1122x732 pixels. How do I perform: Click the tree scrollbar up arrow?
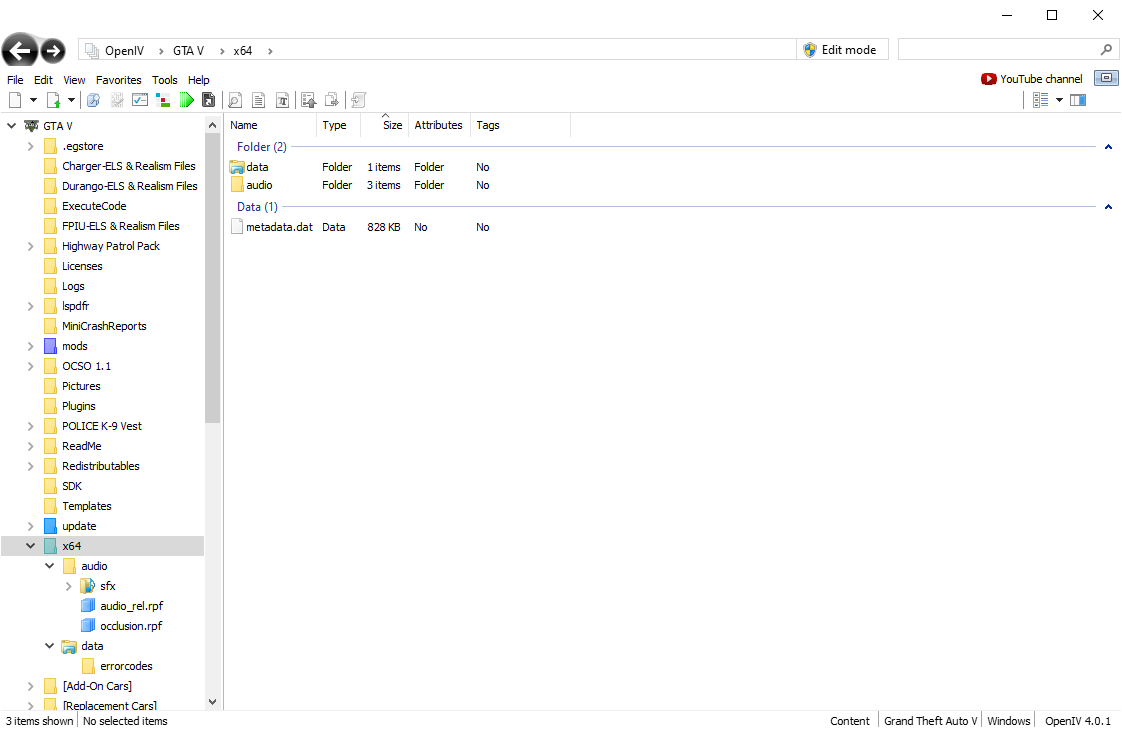pyautogui.click(x=212, y=125)
